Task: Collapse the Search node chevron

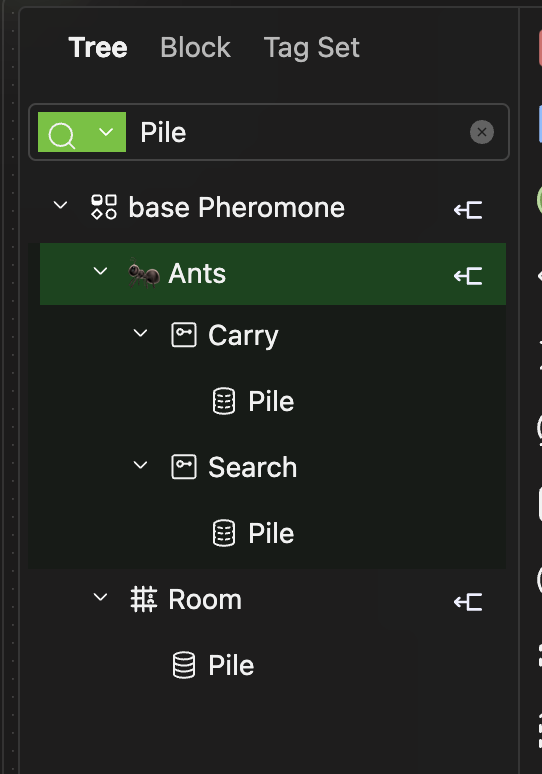Action: 141,465
